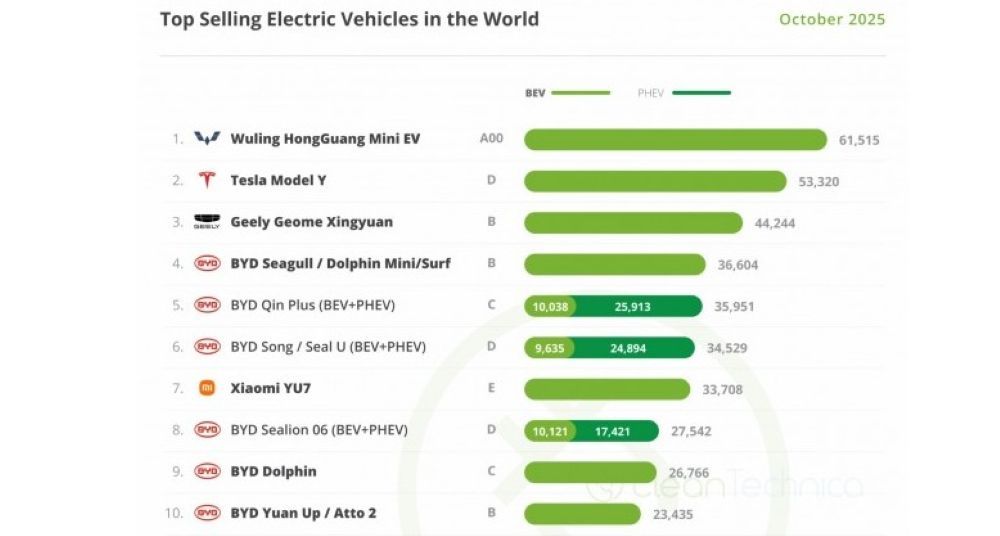Select the Tesla Model Y label
Viewport: 1000px width, 536px height.
pyautogui.click(x=278, y=180)
